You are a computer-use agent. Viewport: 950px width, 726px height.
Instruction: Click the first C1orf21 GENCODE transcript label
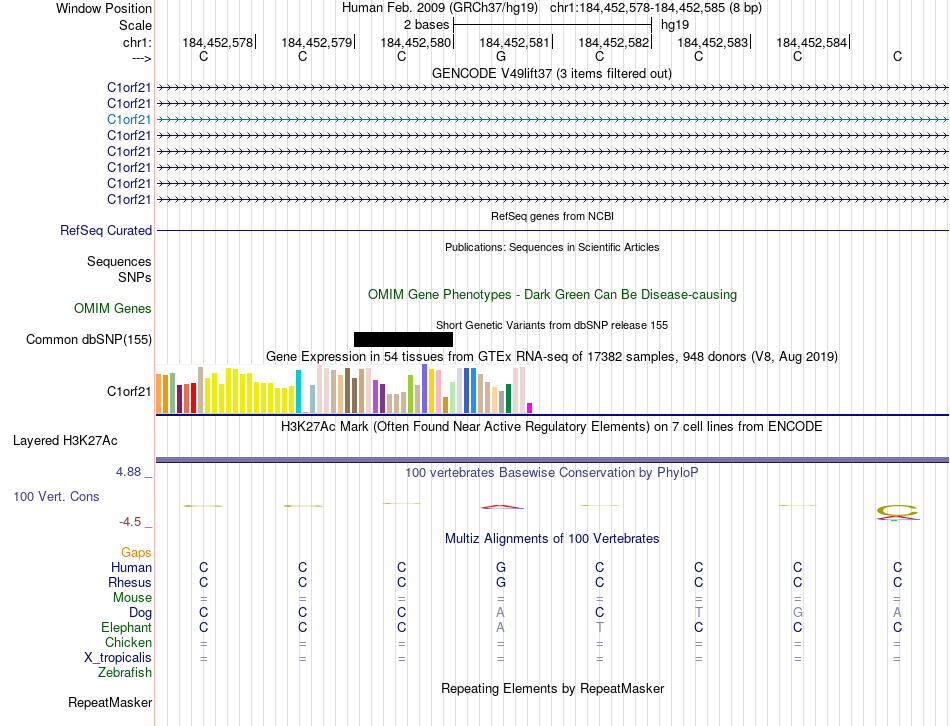tap(129, 87)
